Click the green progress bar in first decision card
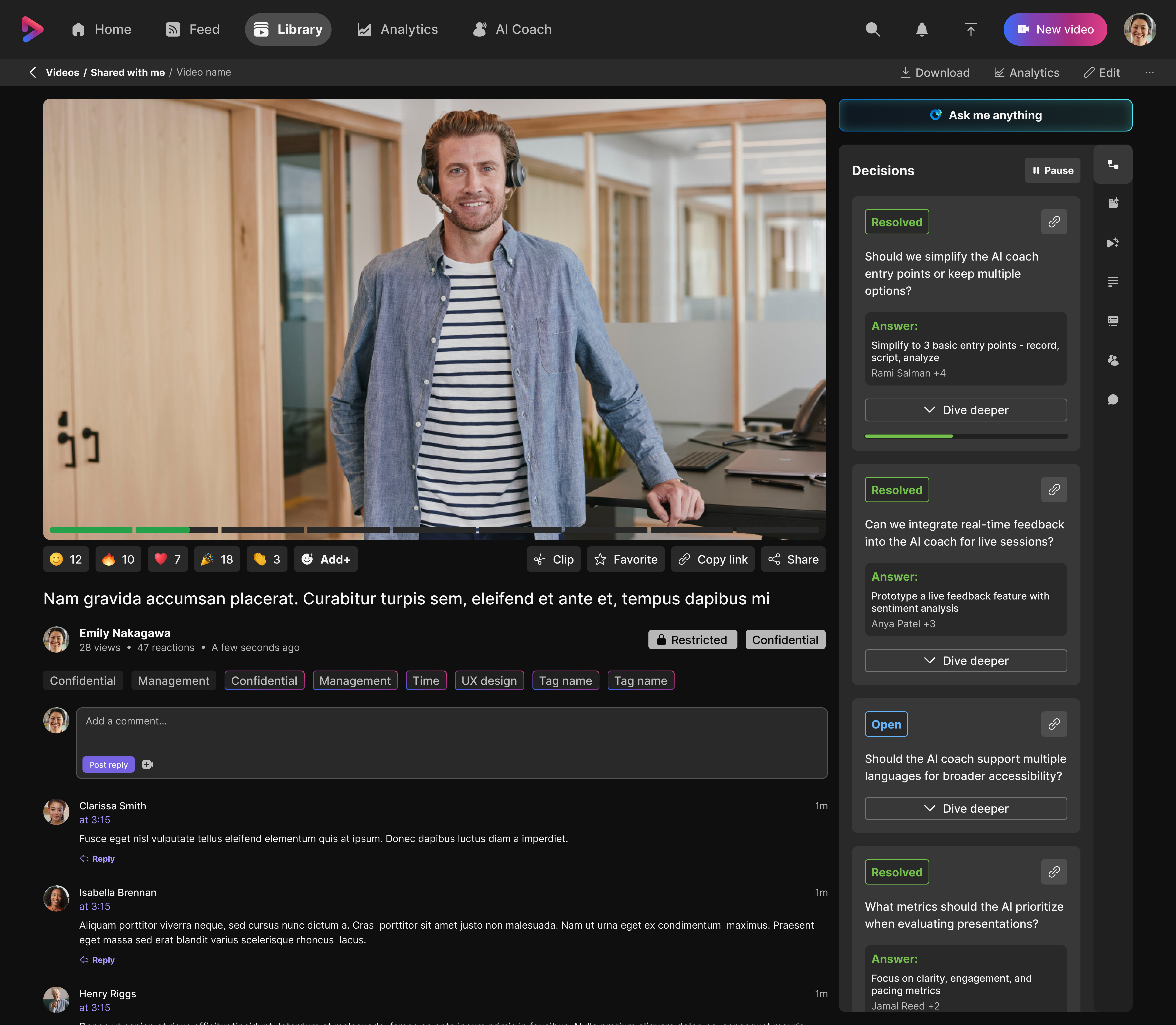 tap(966, 436)
